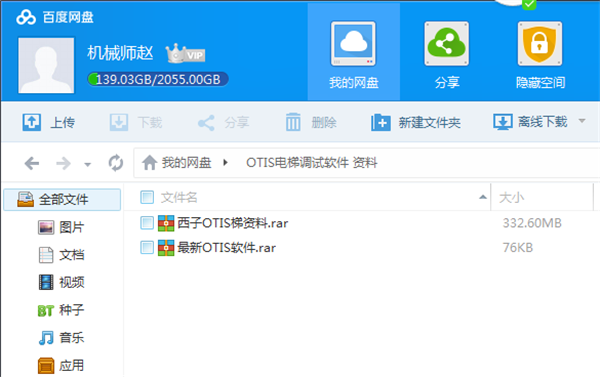Select file name 西子OTIS梯资料.rar
This screenshot has height=377, width=600.
tap(233, 223)
